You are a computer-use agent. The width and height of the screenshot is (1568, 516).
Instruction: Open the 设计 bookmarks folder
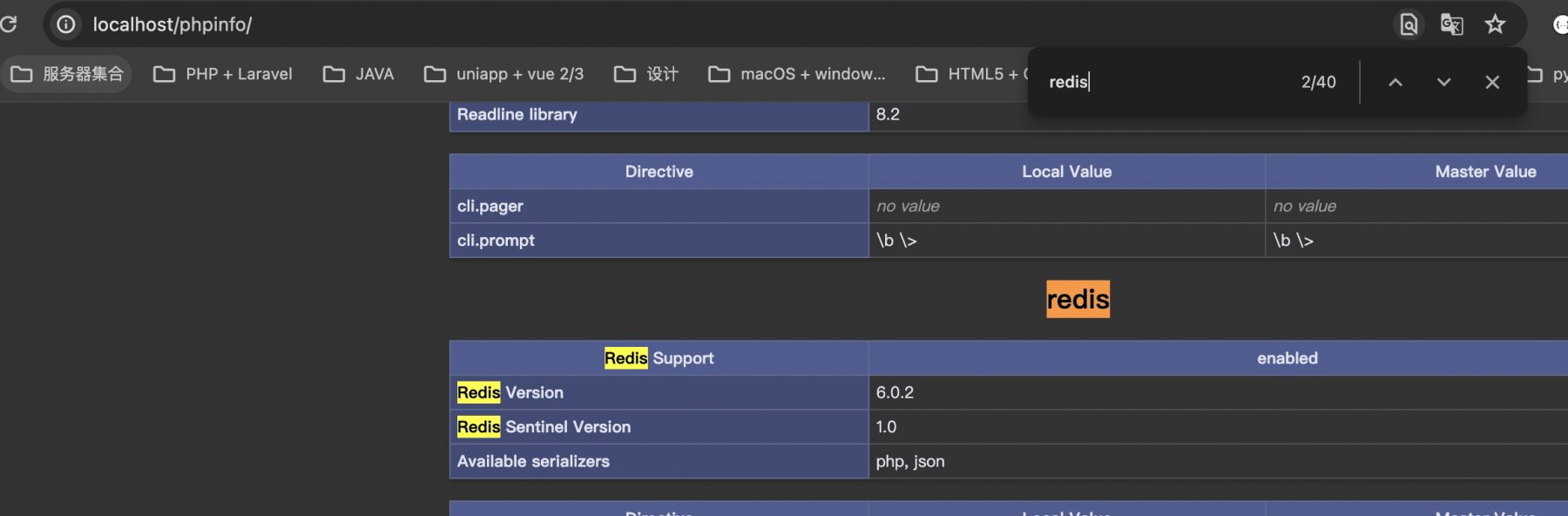click(x=646, y=74)
